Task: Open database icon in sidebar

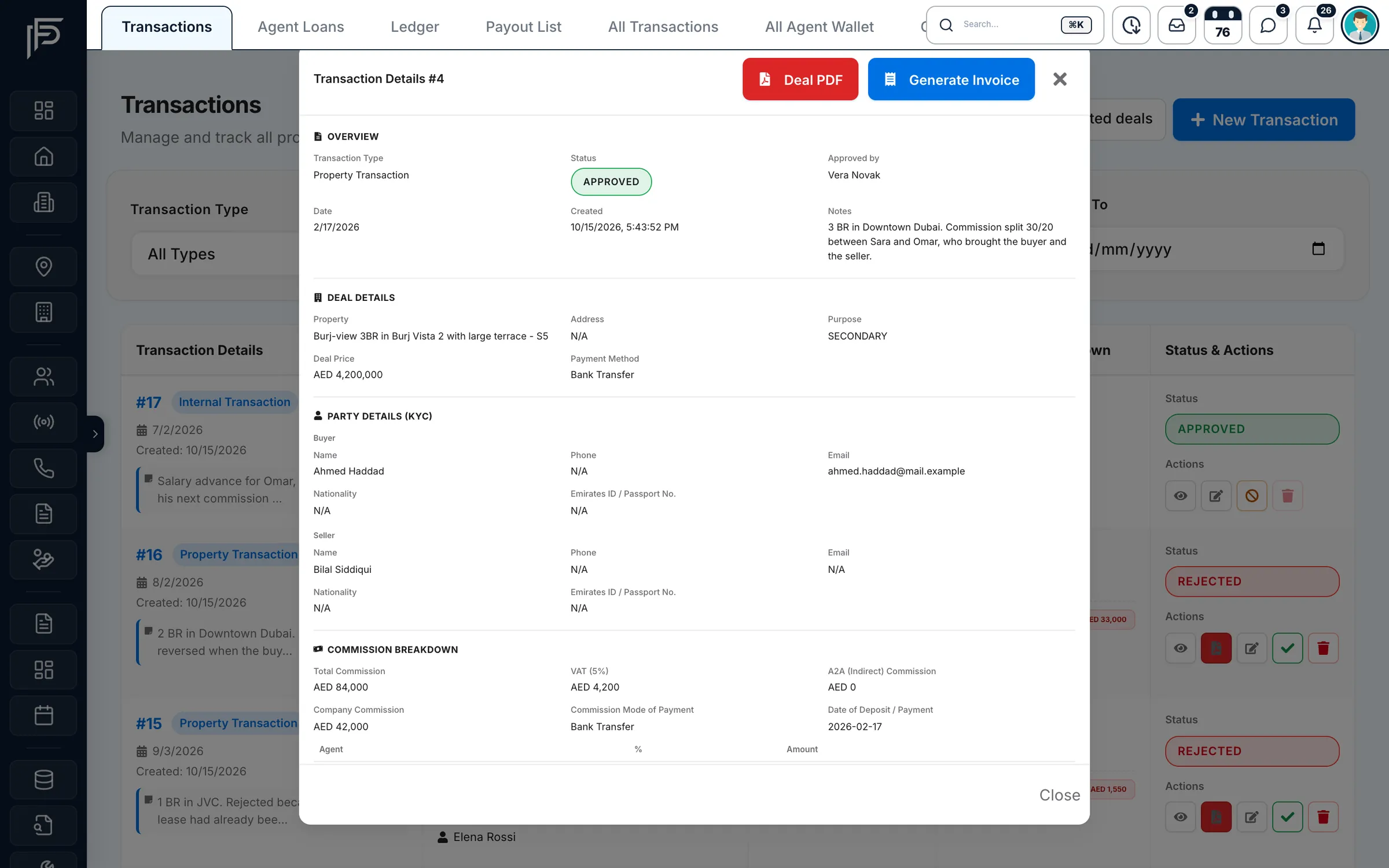Action: point(43,779)
